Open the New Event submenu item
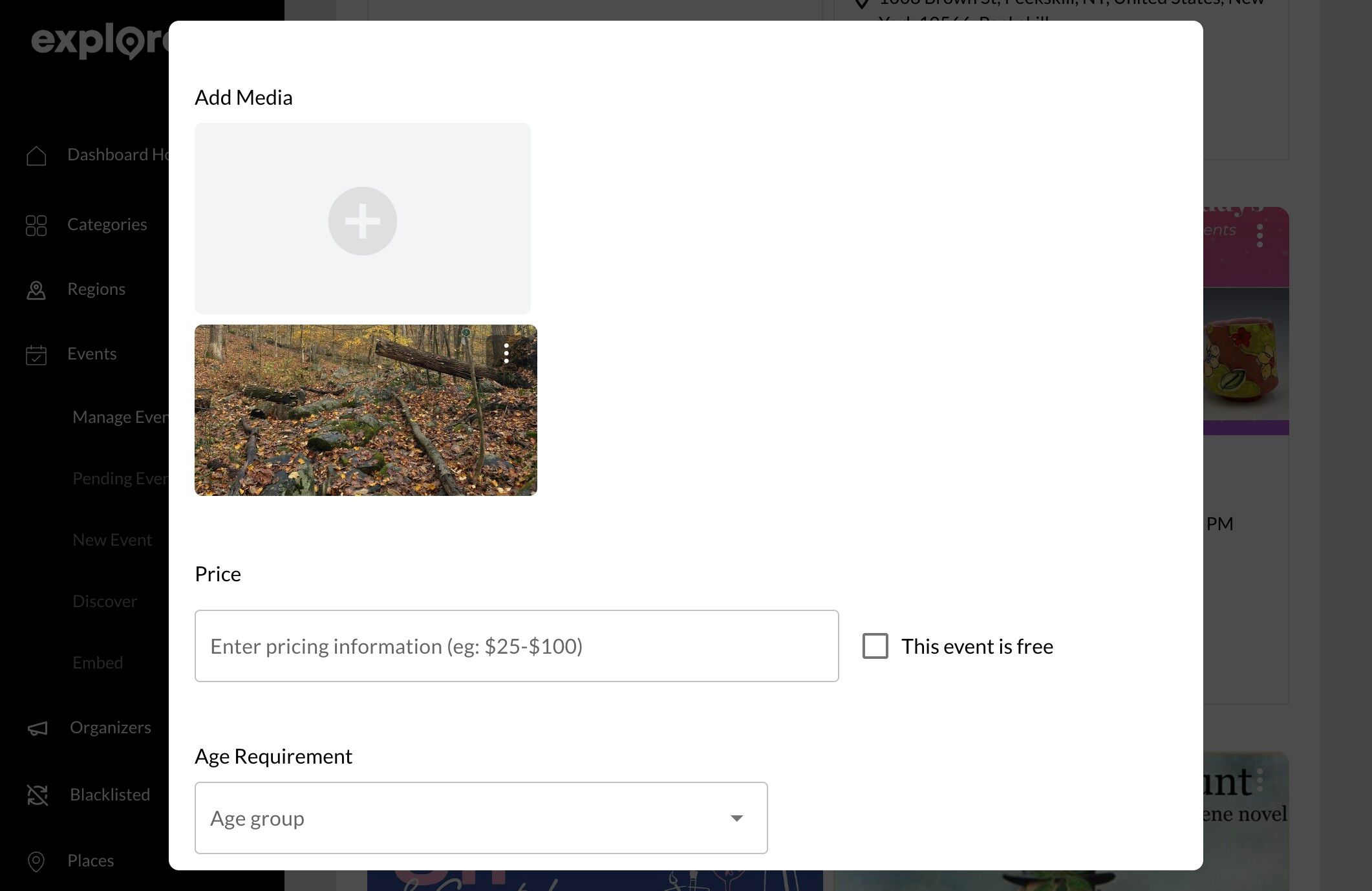Image resolution: width=1372 pixels, height=891 pixels. coord(113,540)
